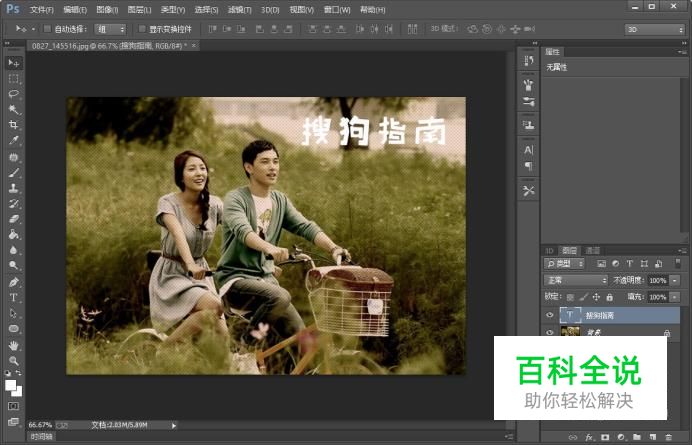Select the Eyedropper tool
Viewport: 692px width, 445px height.
tap(13, 140)
